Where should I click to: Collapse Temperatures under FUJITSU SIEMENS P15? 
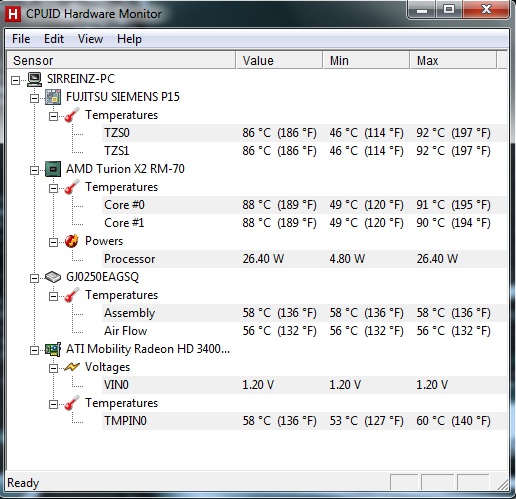(x=53, y=116)
